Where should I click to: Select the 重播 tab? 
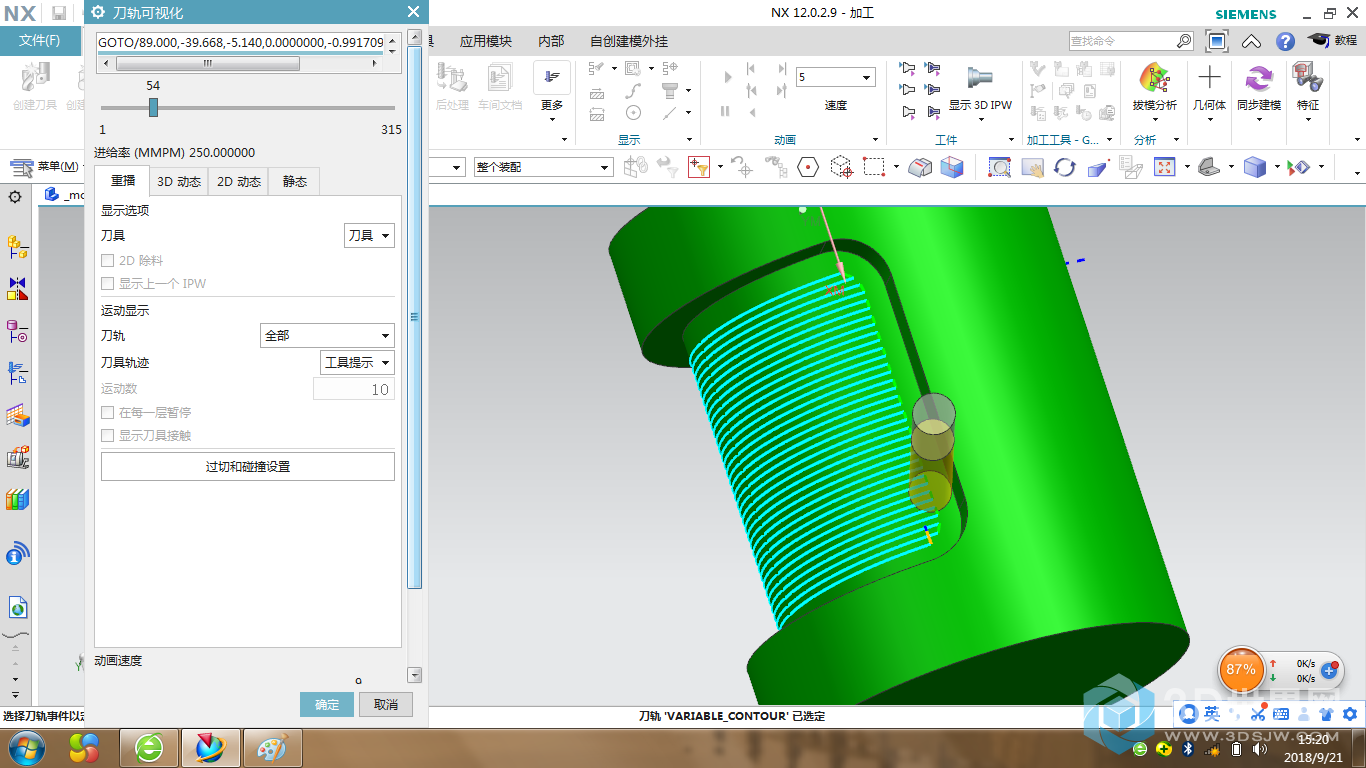(122, 181)
